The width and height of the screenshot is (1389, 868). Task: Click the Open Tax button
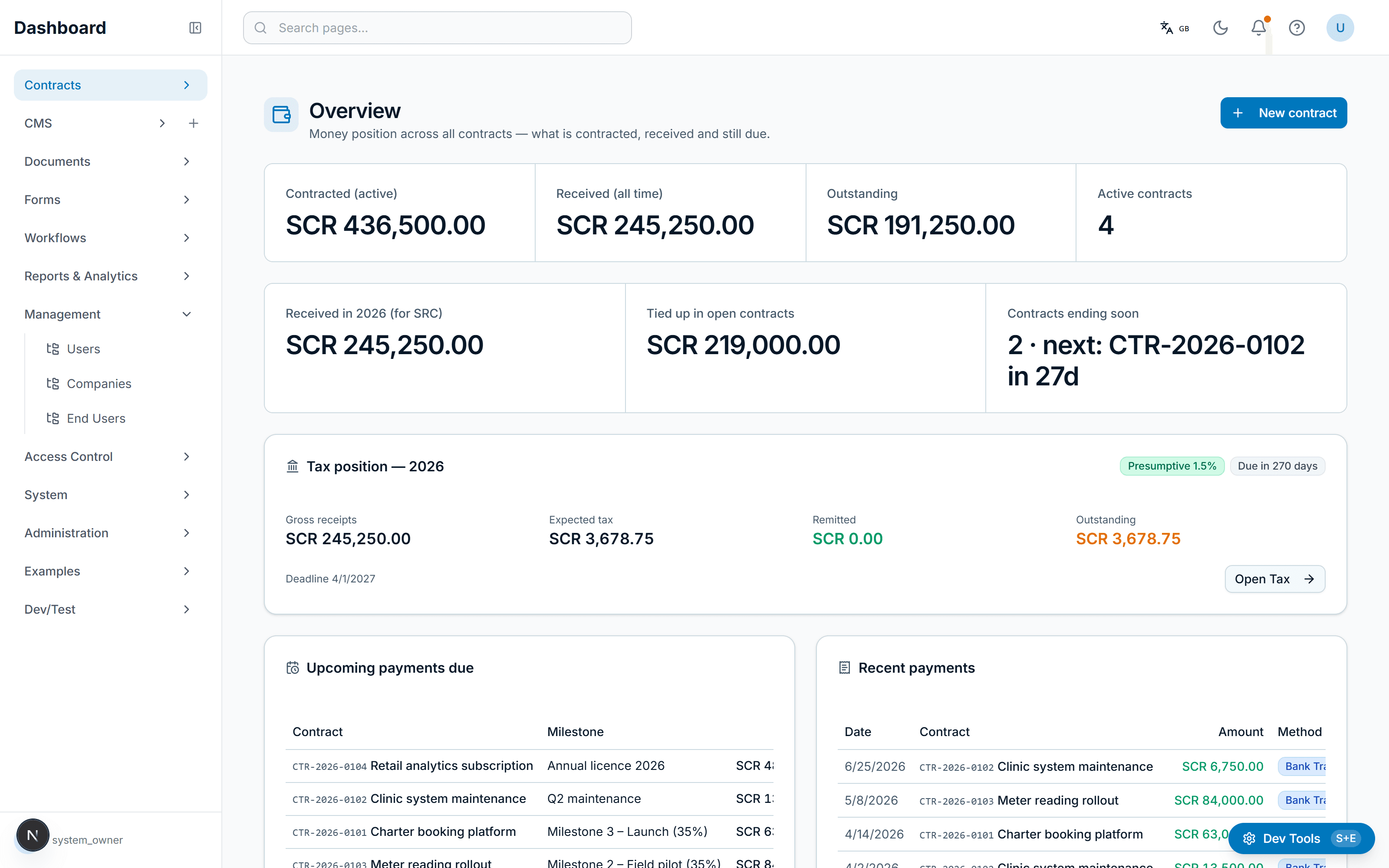(1275, 579)
